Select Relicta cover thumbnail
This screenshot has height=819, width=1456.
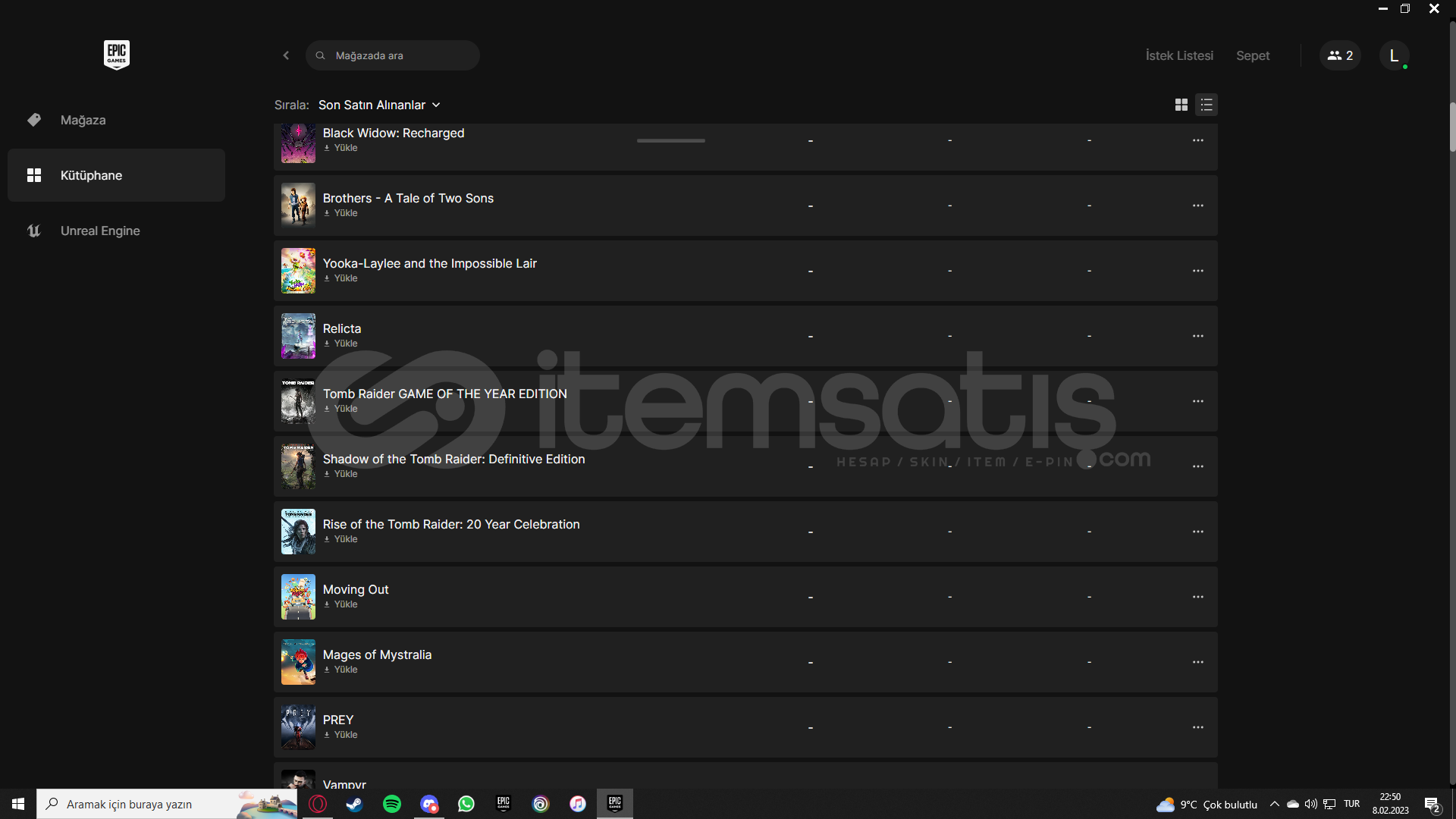298,336
